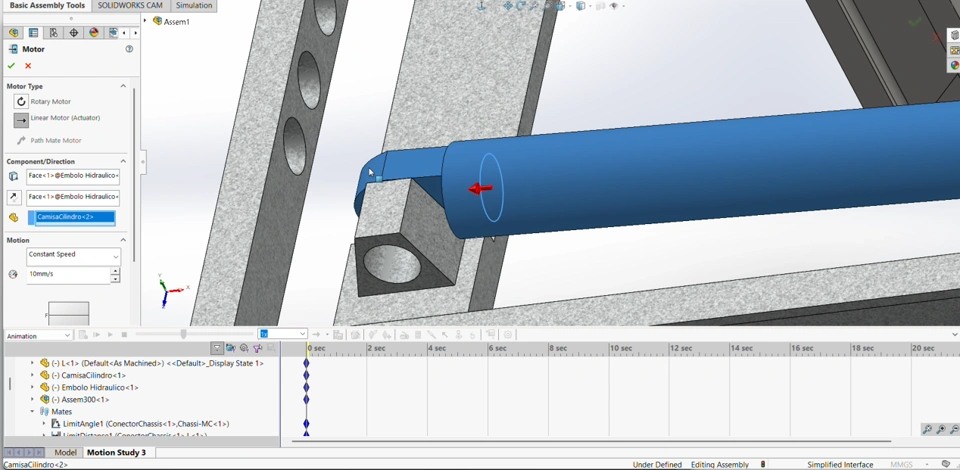Open Motor help question mark
This screenshot has width=960, height=470.
(129, 49)
